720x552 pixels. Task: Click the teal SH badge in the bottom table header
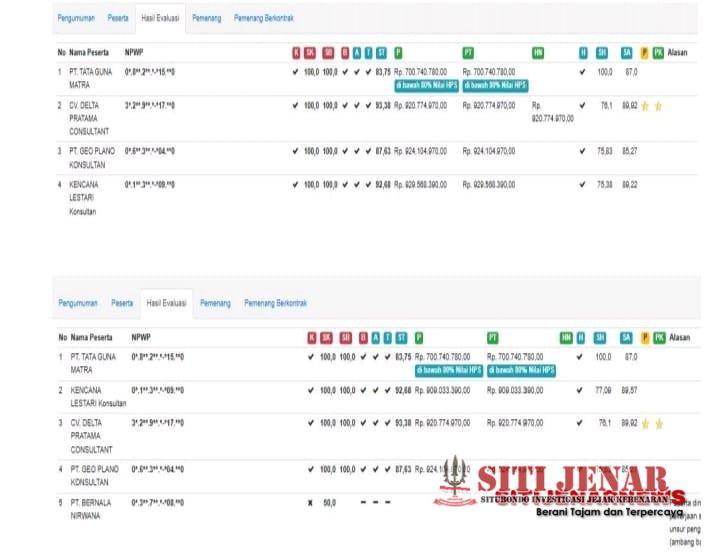[600, 338]
